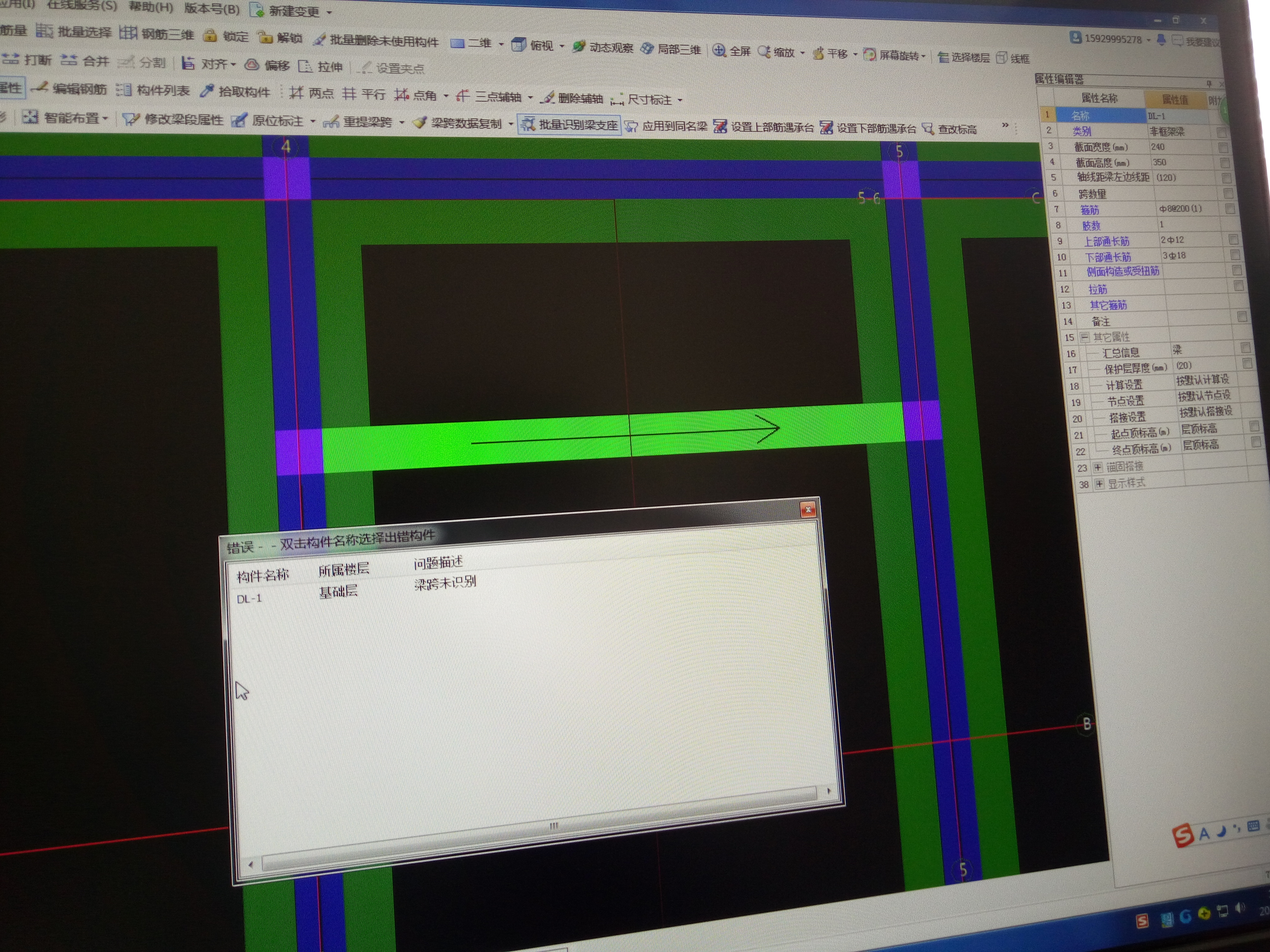
Task: Open the 梁跨数据复制 dropdown arrow
Action: point(510,124)
